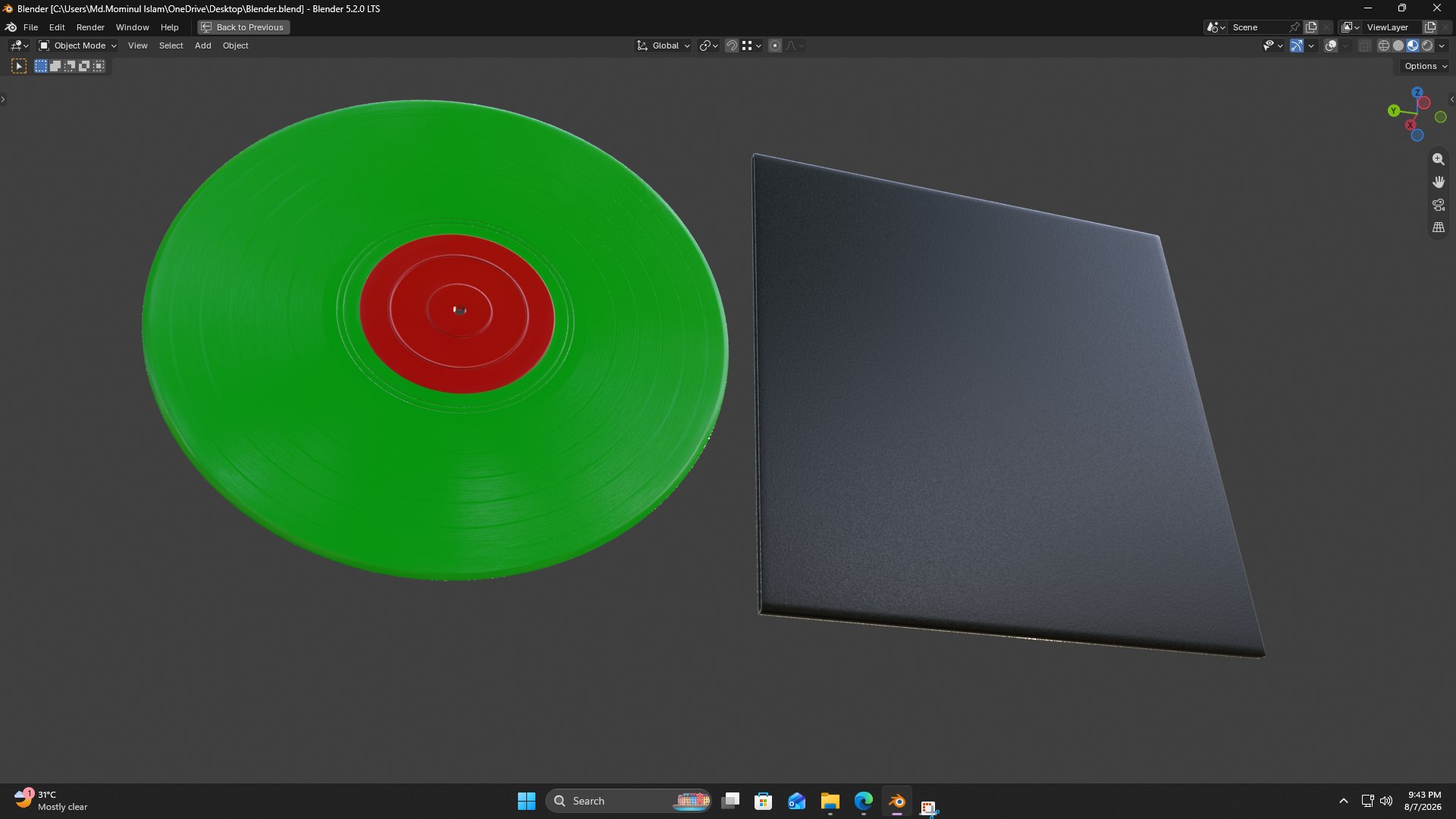
Task: Toggle show overlays button
Action: [1331, 45]
